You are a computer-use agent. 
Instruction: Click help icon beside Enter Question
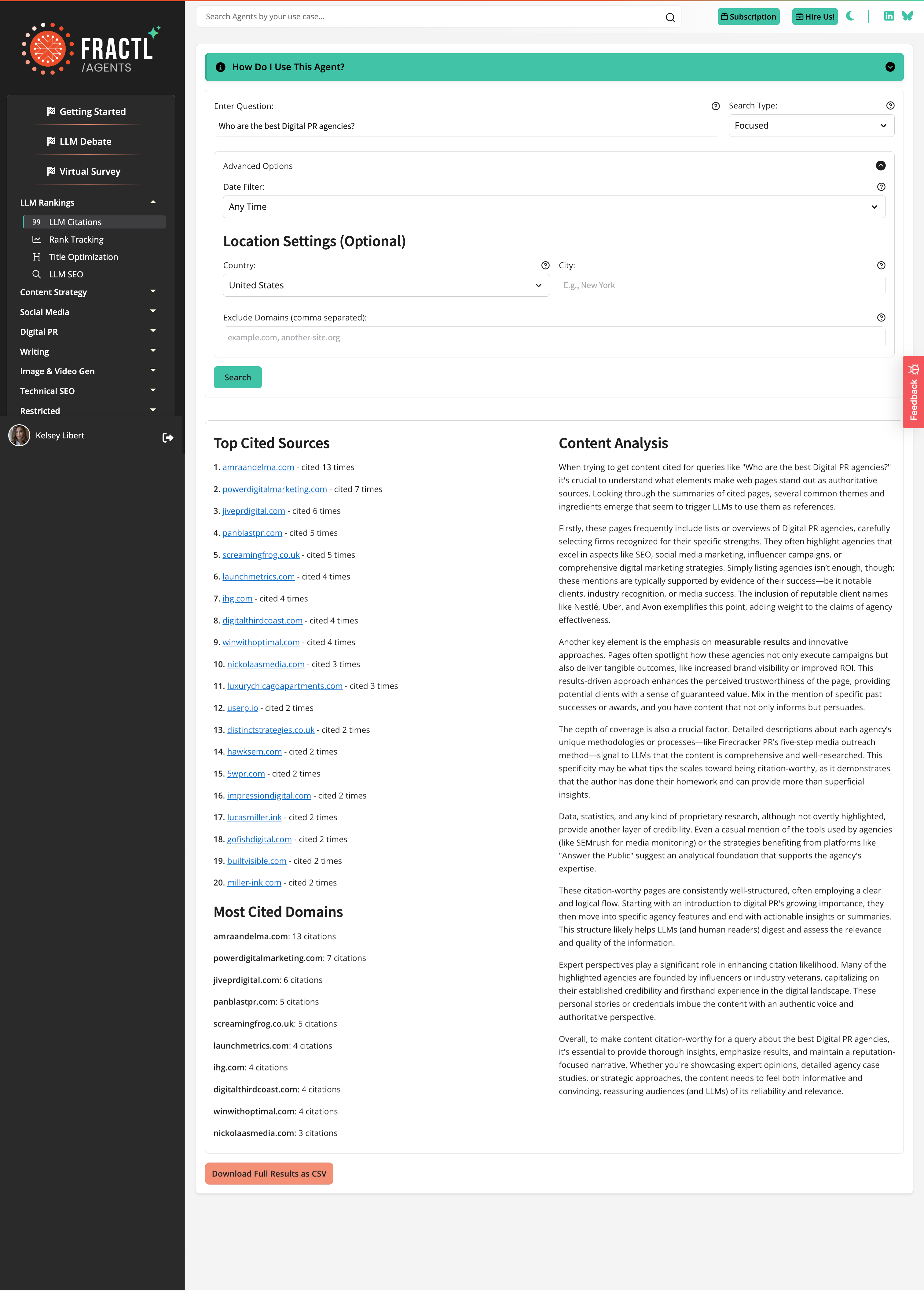(x=715, y=106)
